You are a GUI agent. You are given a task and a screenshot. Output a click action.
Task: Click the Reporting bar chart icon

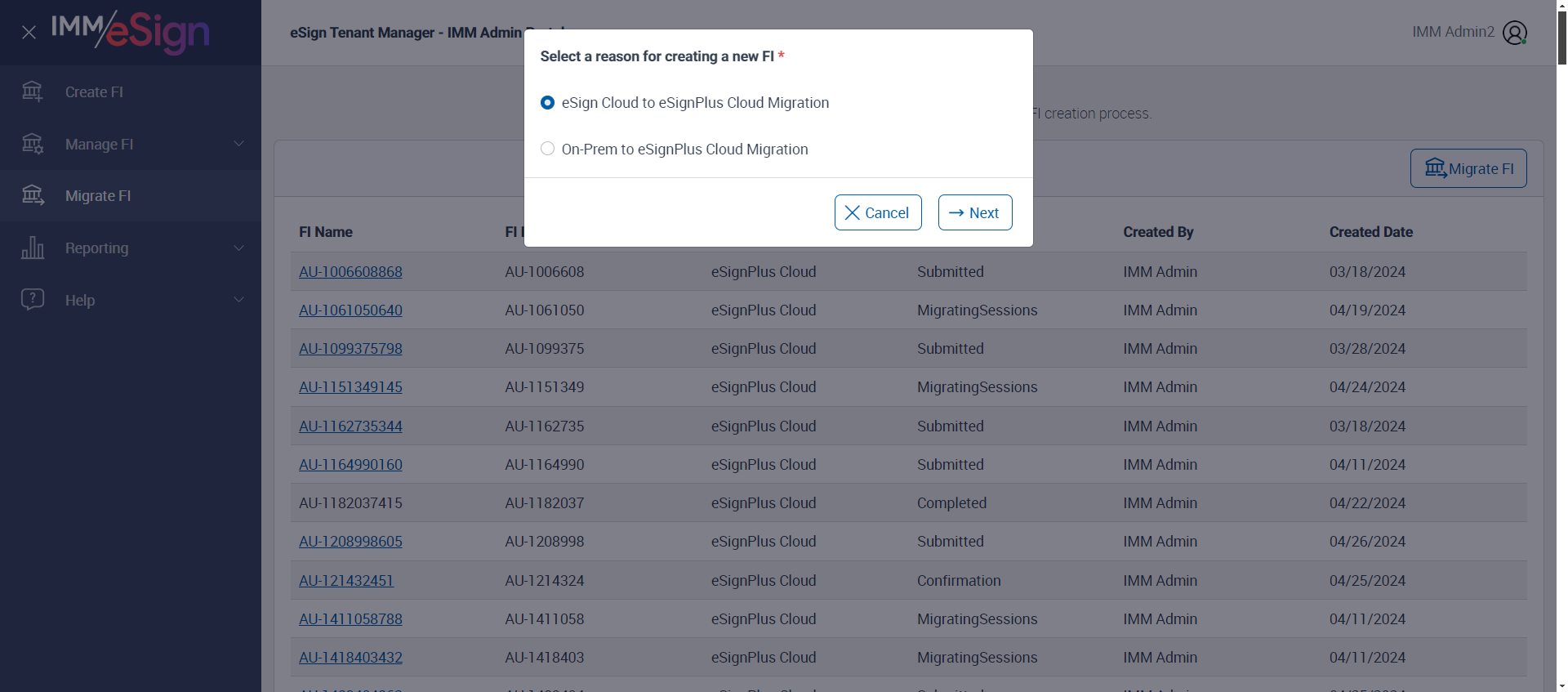click(33, 248)
